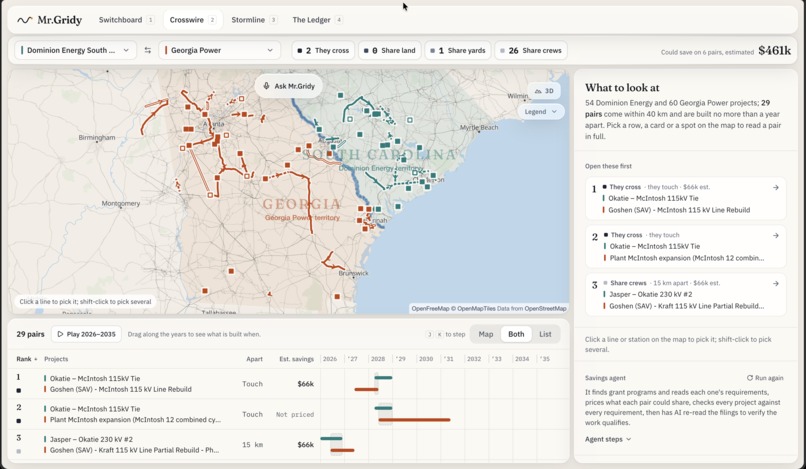
Task: Toggle the They cross filter
Action: coord(323,50)
